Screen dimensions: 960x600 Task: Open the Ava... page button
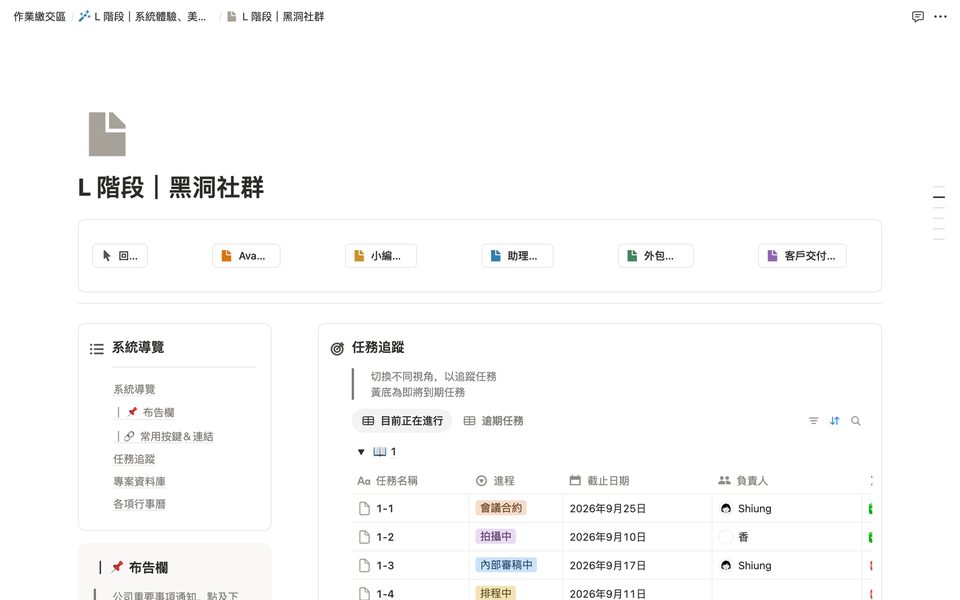(x=246, y=256)
